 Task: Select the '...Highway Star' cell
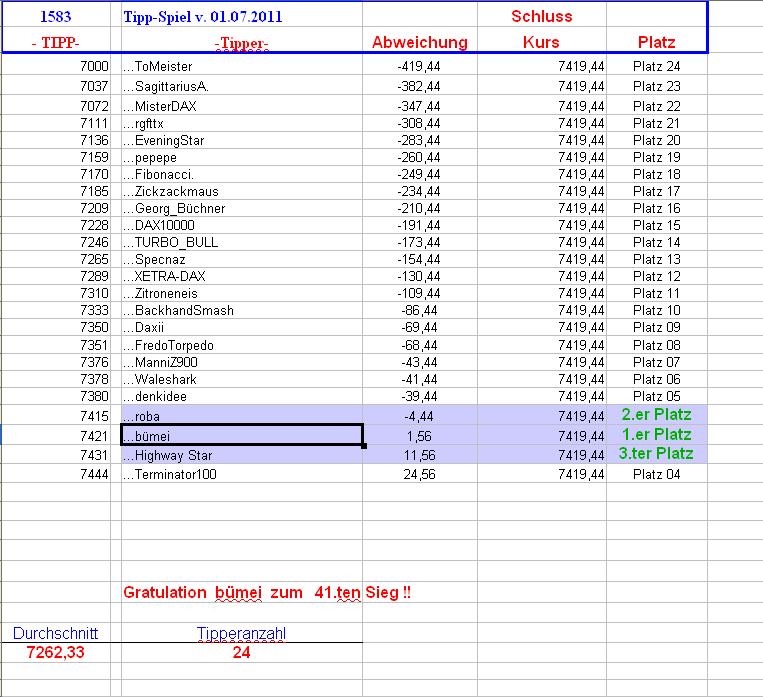242,456
